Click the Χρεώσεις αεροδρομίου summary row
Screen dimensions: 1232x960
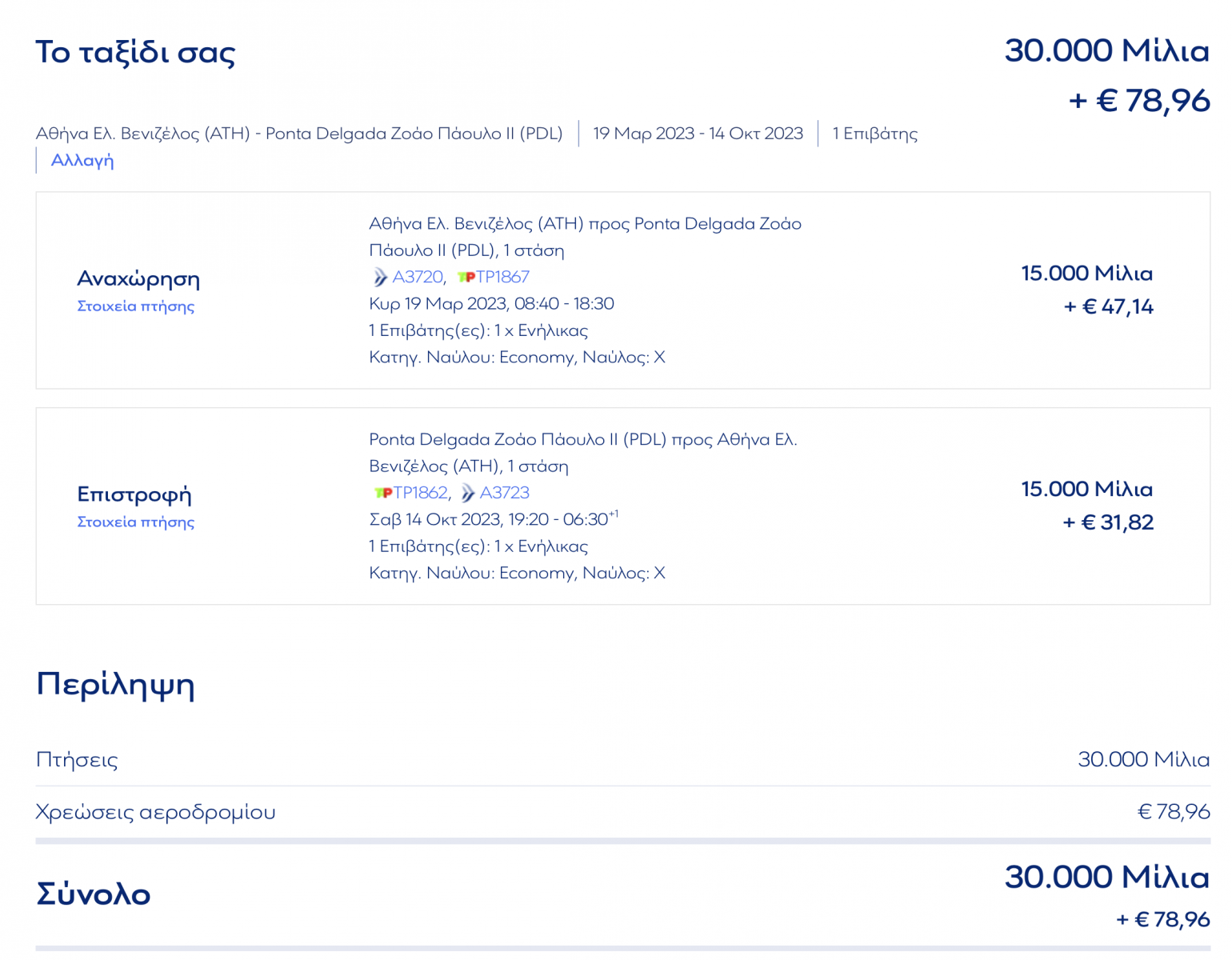[155, 813]
